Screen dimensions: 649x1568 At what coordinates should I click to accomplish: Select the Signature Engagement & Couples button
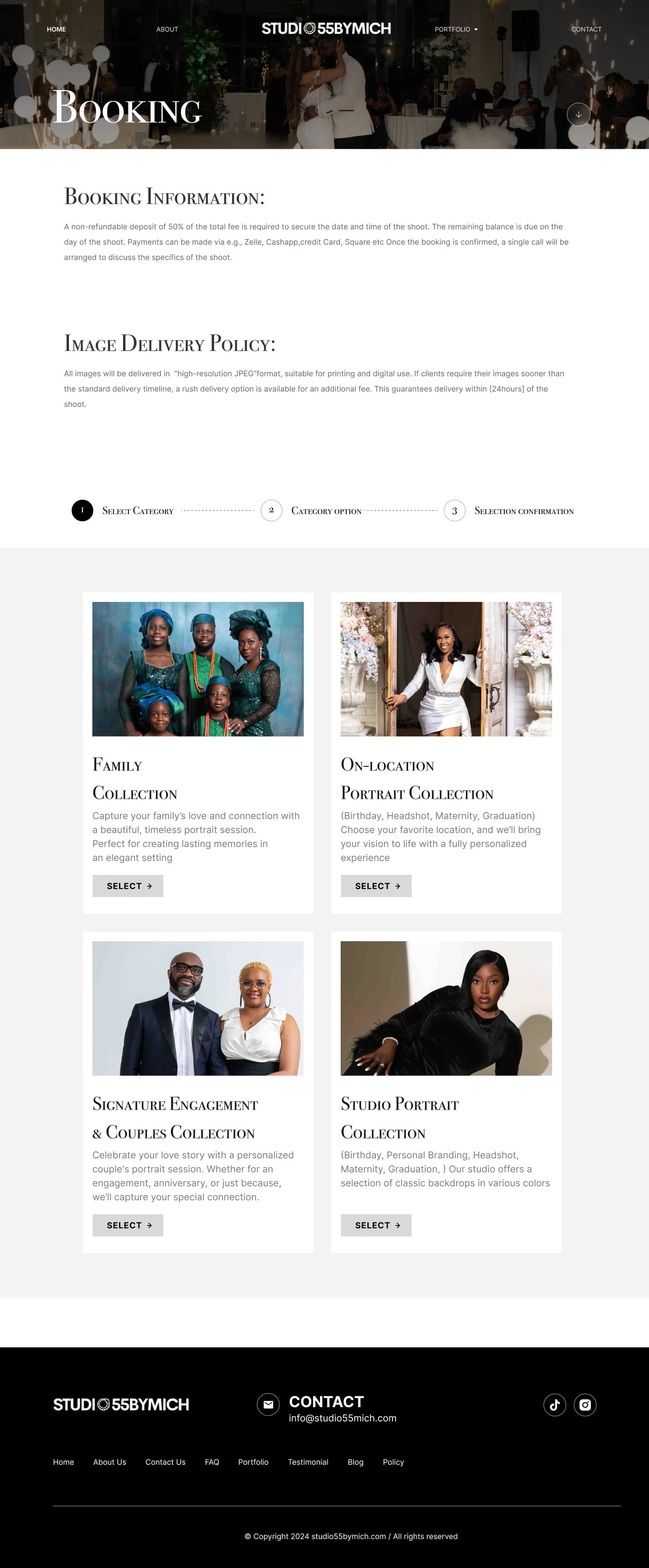(x=128, y=1225)
